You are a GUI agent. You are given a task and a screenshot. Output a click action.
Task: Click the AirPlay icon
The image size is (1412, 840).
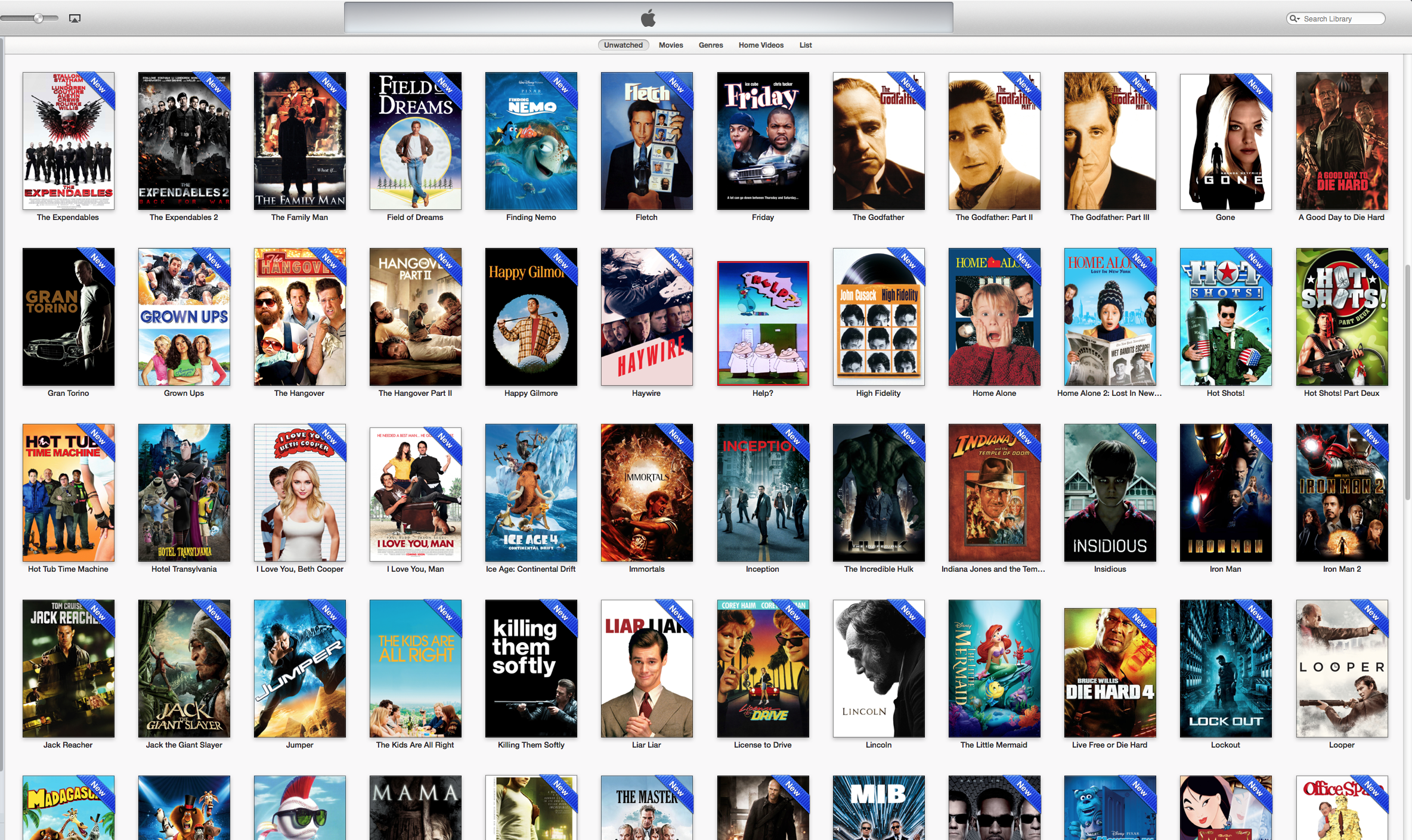point(75,18)
